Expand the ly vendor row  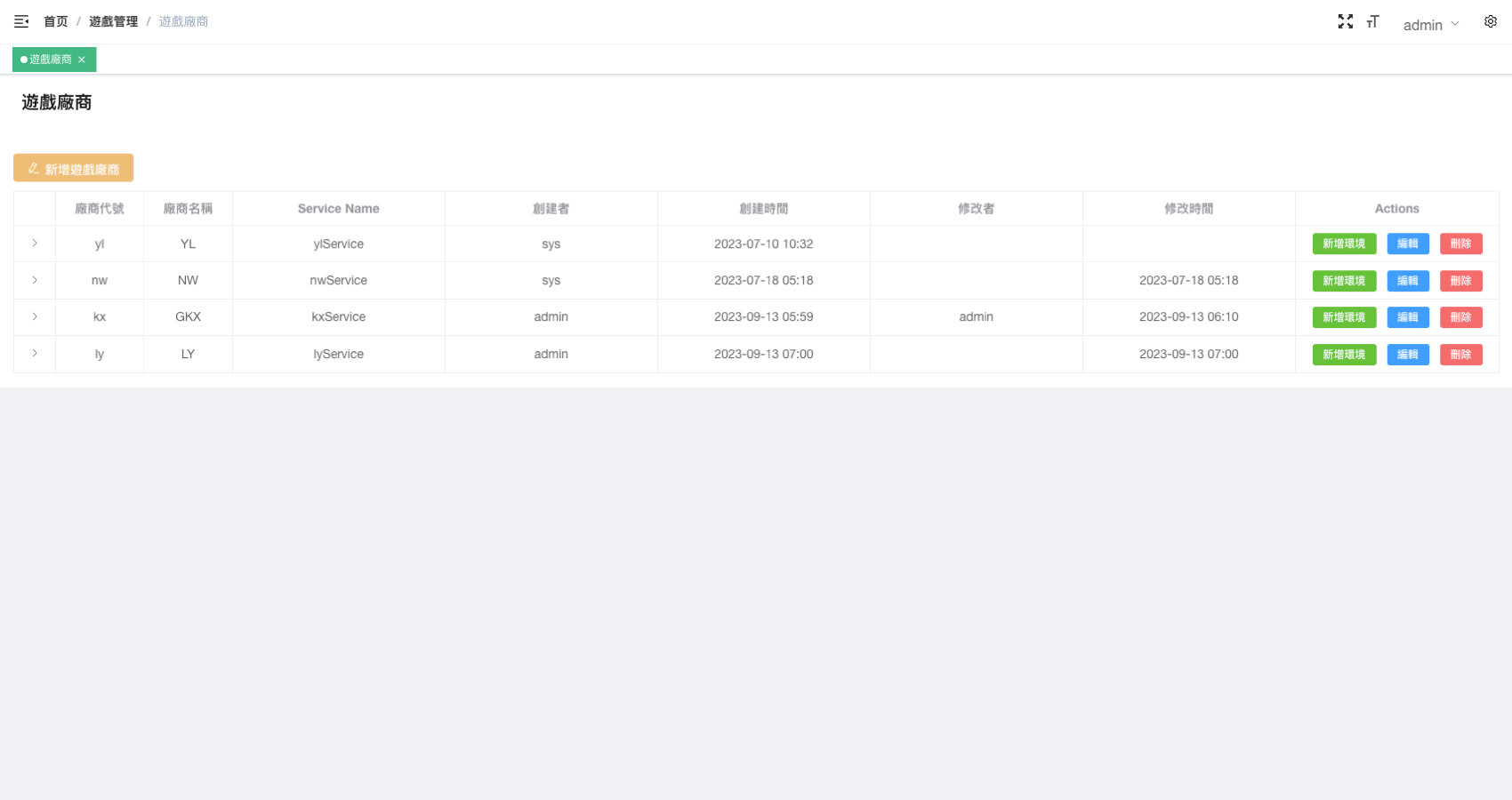pos(35,353)
